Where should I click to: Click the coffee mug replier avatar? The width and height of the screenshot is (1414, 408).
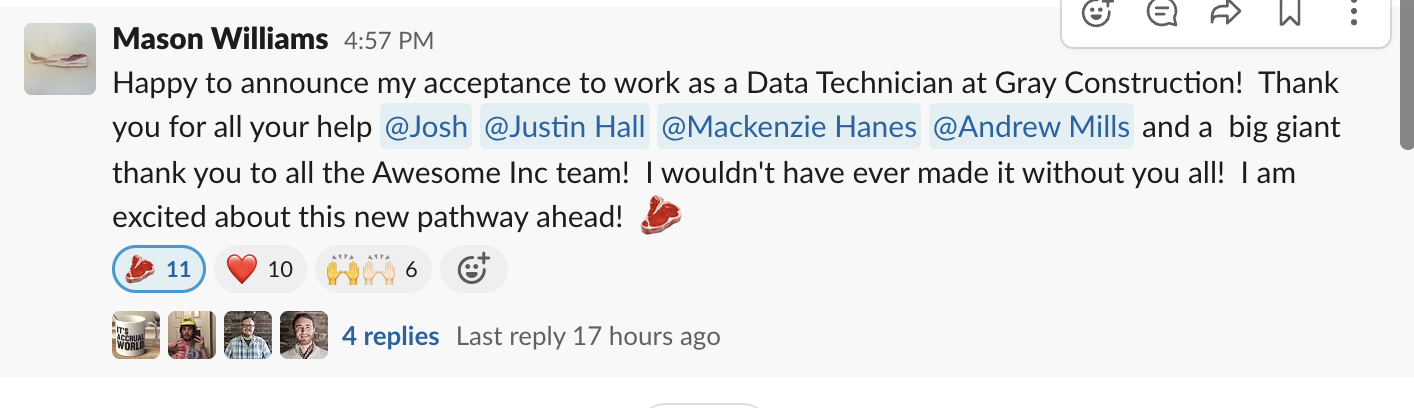136,335
